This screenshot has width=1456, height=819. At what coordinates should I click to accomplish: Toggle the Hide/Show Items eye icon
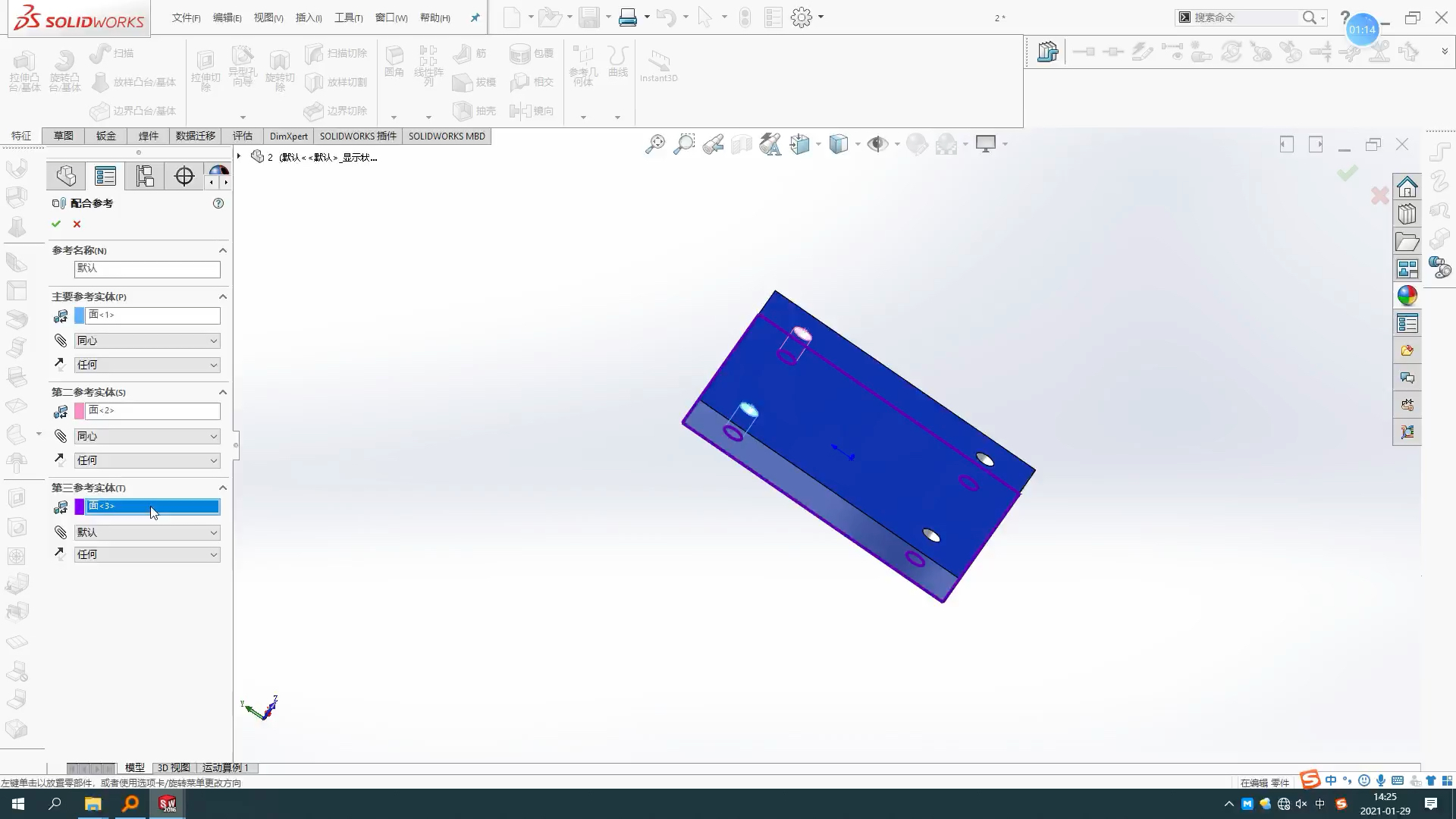(877, 144)
